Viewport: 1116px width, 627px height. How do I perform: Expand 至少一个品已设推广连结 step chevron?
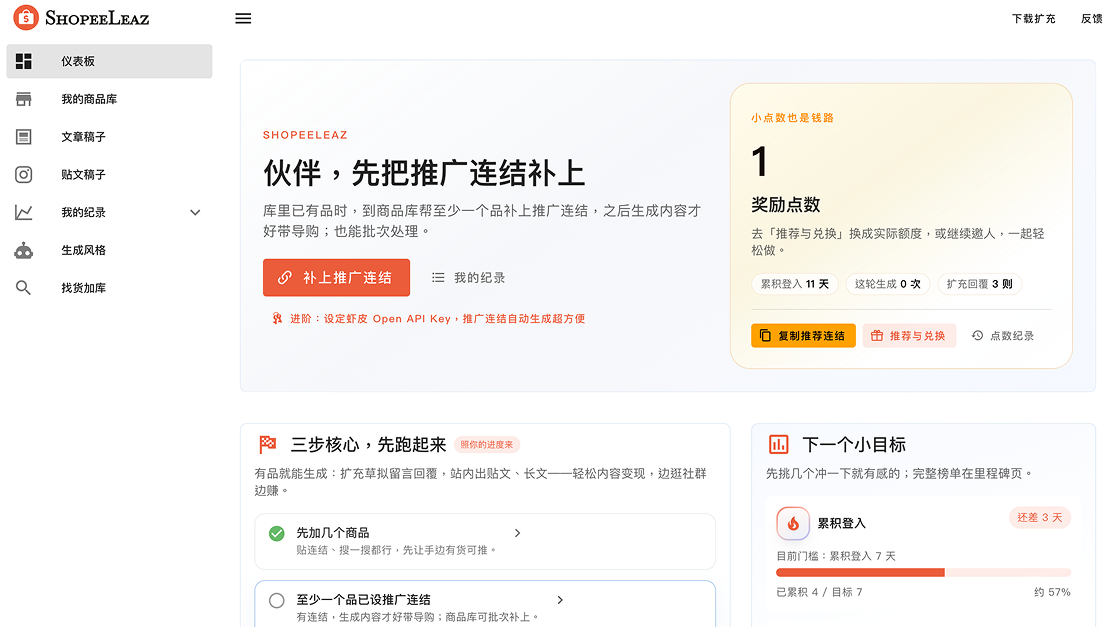click(x=560, y=600)
